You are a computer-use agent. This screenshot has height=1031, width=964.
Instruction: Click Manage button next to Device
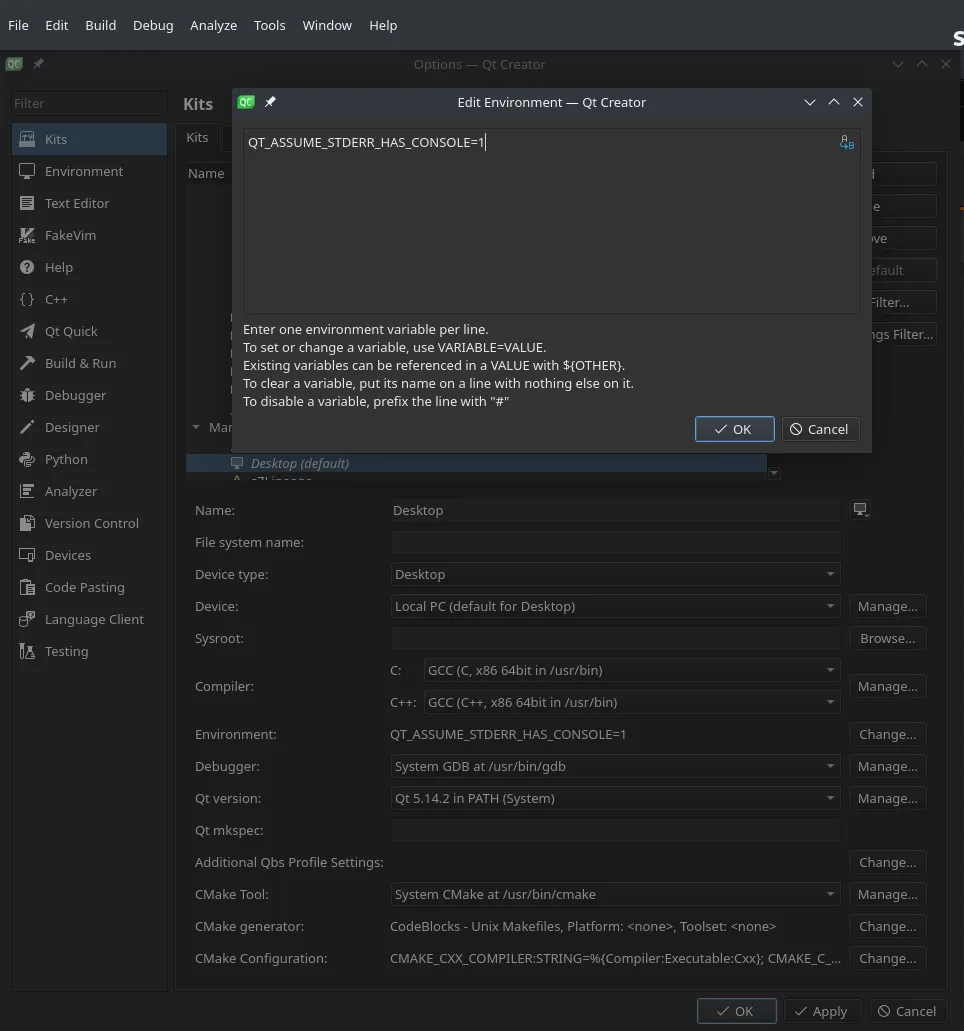pos(888,606)
